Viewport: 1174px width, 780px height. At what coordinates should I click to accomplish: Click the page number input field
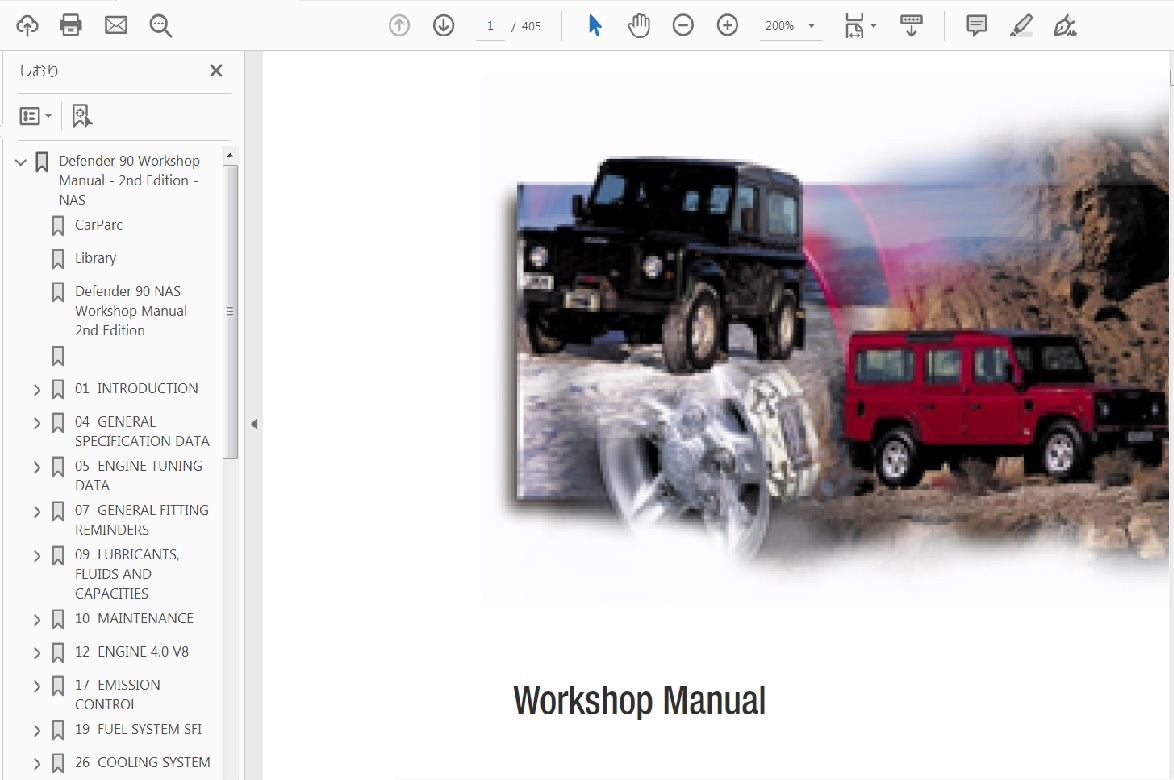click(x=490, y=26)
